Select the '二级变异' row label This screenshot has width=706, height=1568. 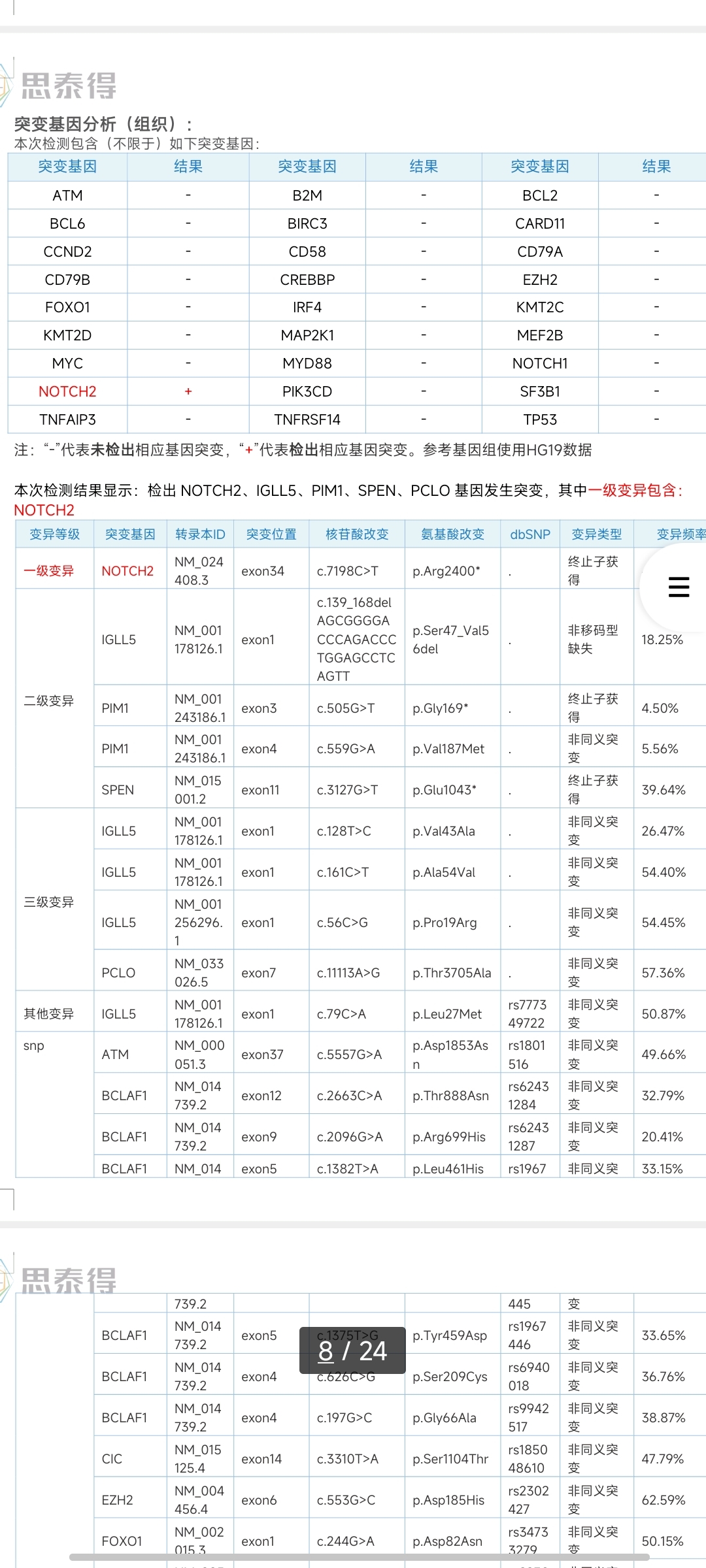coord(49,701)
